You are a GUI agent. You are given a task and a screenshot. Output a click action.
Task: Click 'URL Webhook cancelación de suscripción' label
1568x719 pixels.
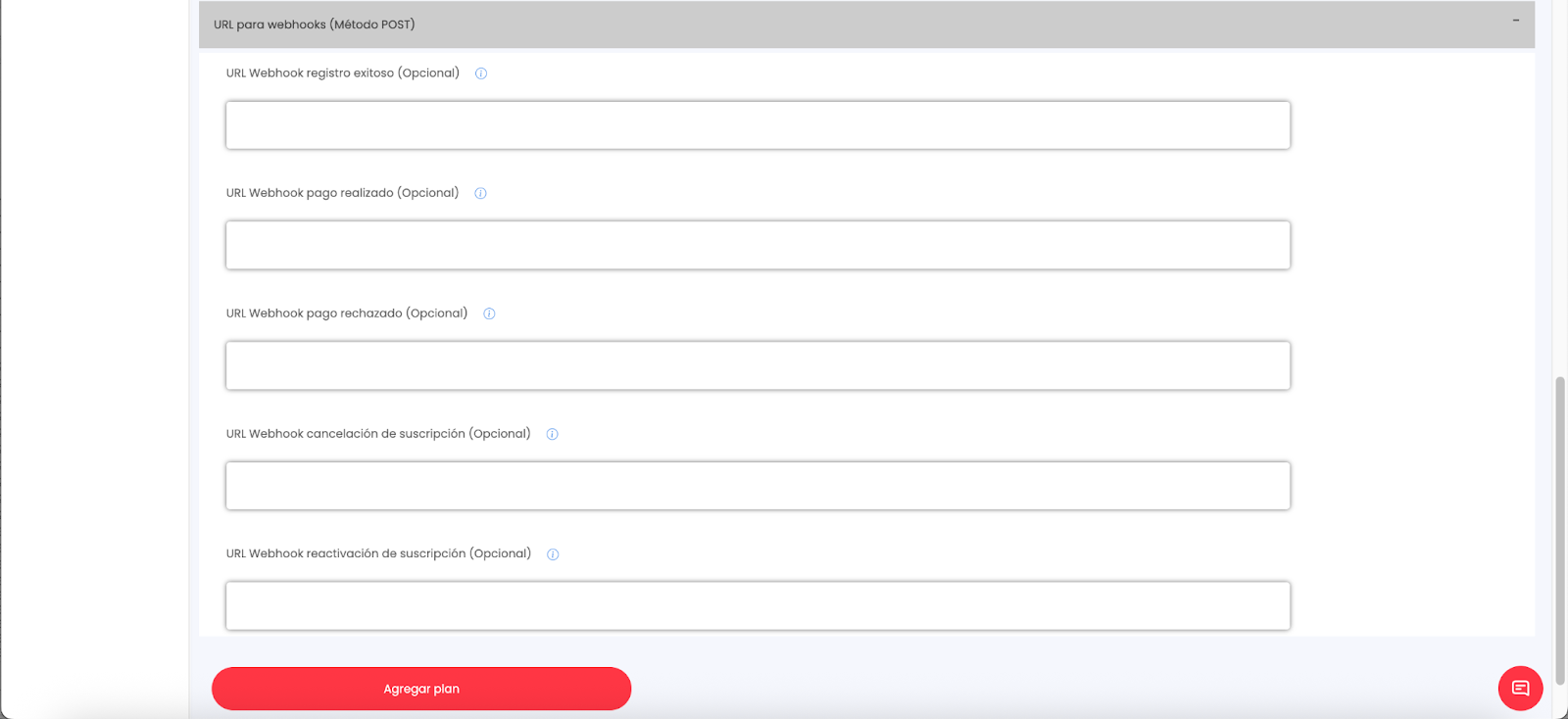click(x=377, y=434)
